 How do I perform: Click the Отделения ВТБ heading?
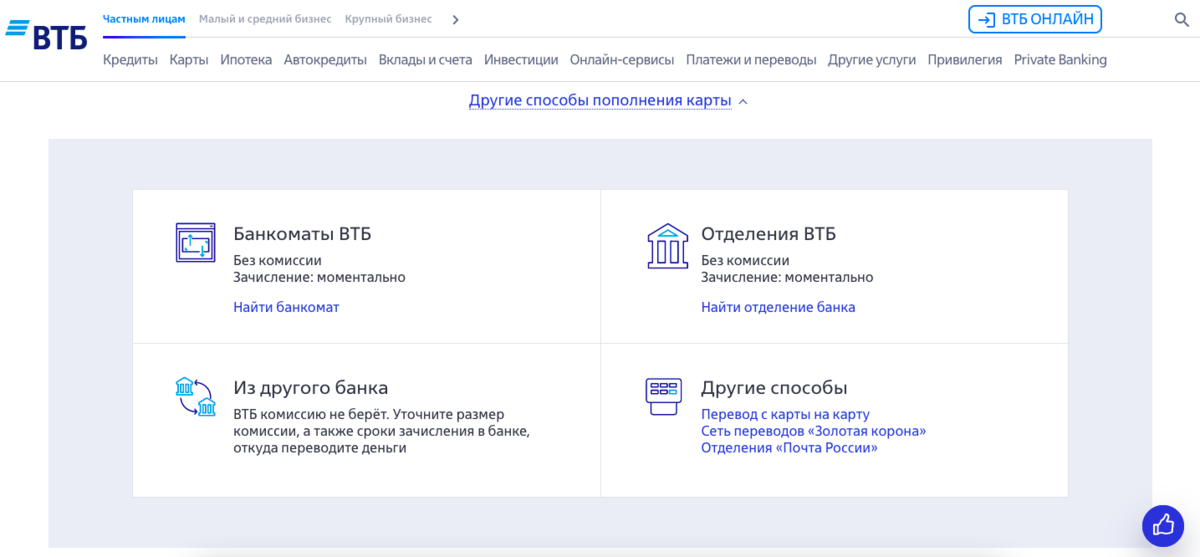click(768, 234)
